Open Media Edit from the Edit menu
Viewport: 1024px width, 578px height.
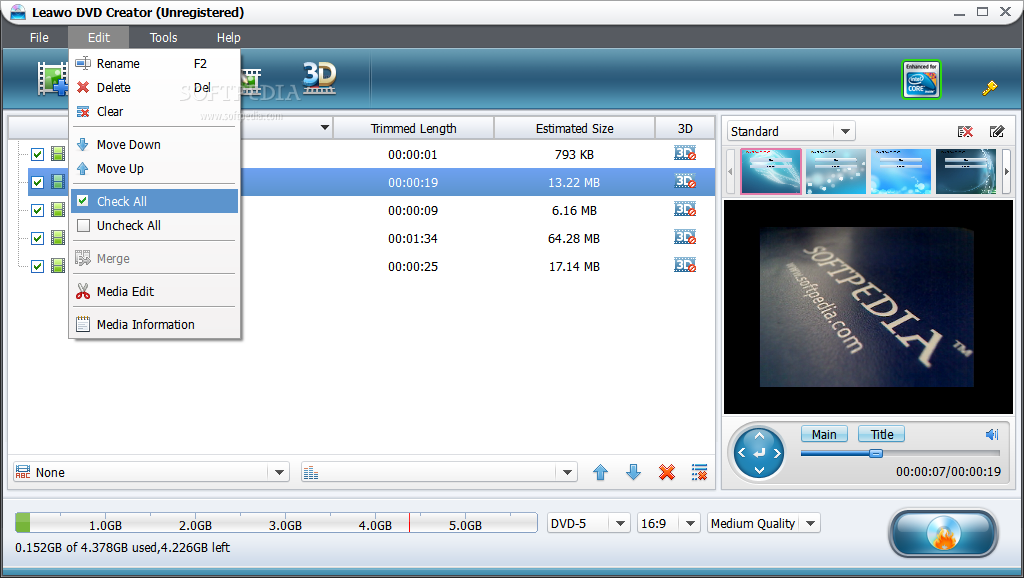[x=154, y=291]
